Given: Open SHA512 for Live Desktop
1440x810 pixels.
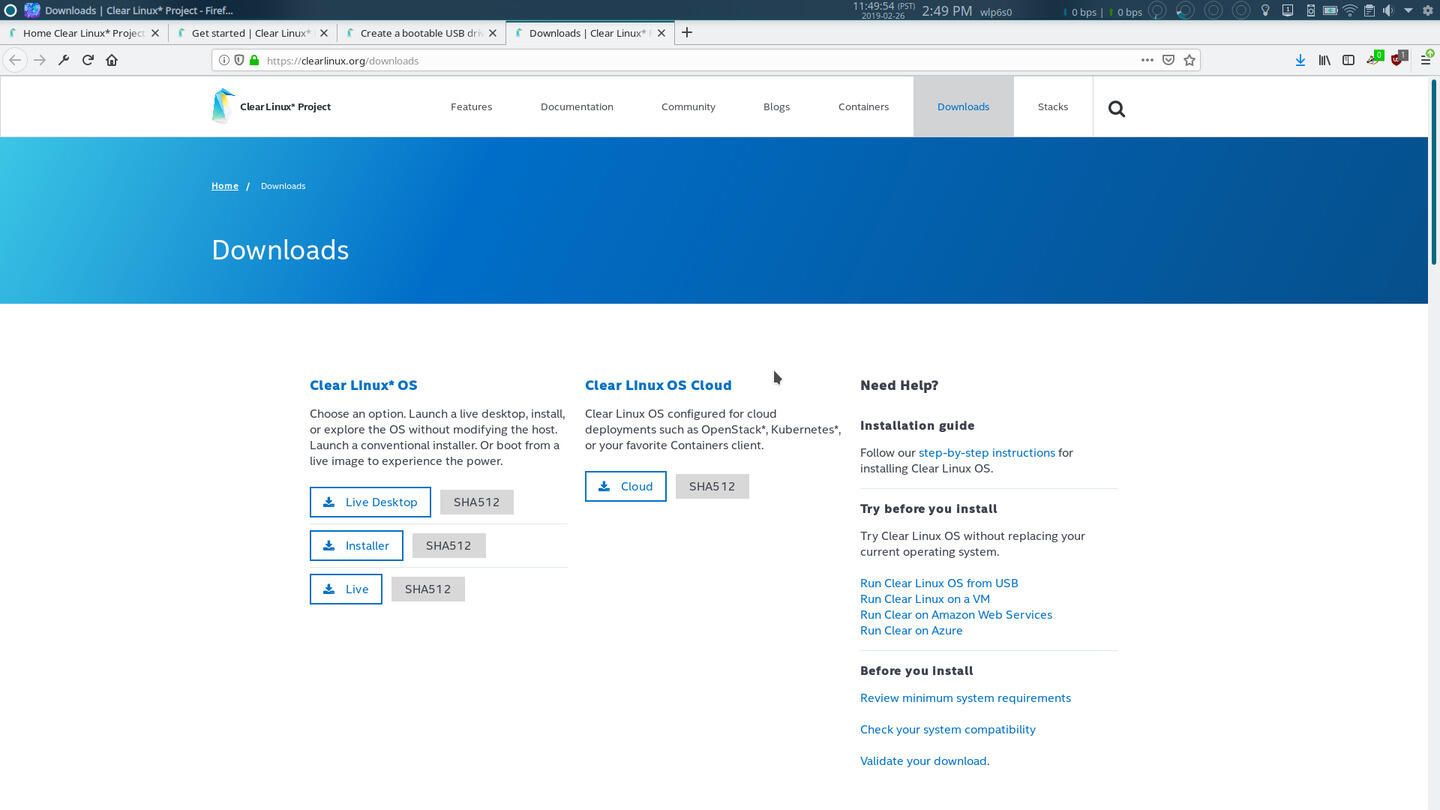Looking at the screenshot, I should point(476,502).
